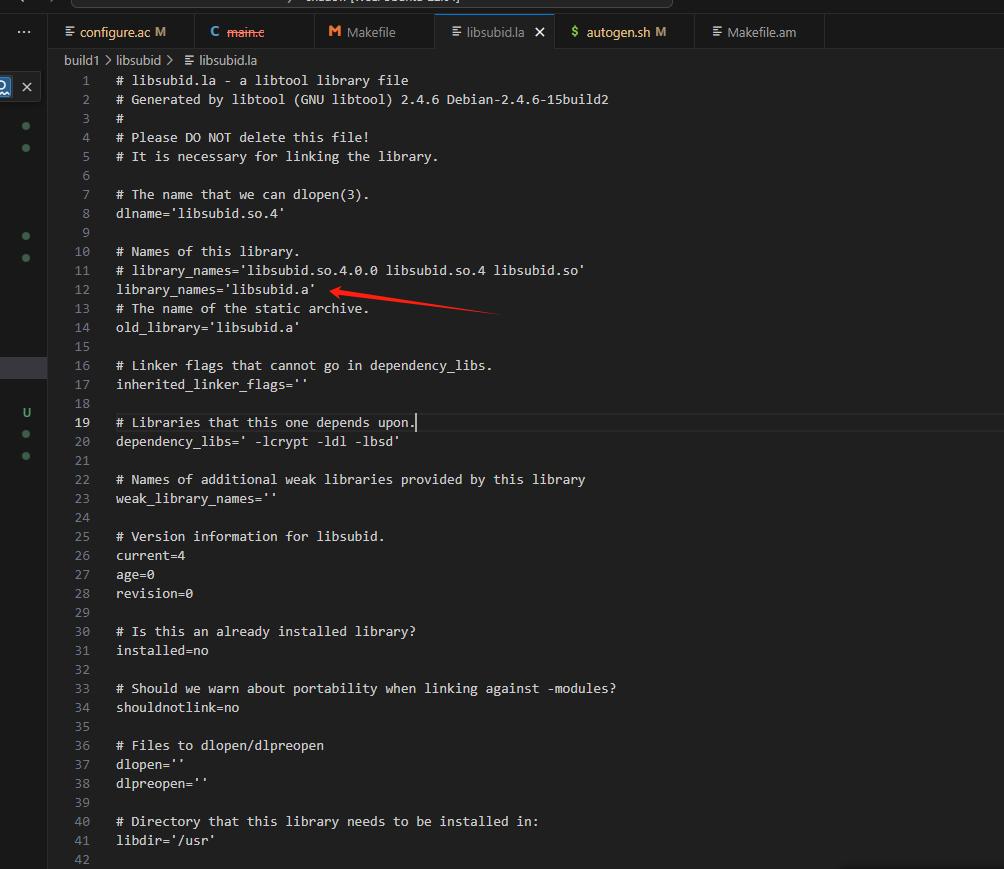Click the orange M icon on Makefile tab

[334, 32]
